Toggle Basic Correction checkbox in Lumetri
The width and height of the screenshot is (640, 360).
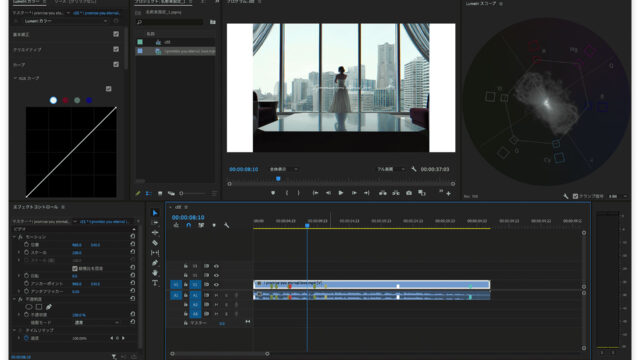point(116,34)
